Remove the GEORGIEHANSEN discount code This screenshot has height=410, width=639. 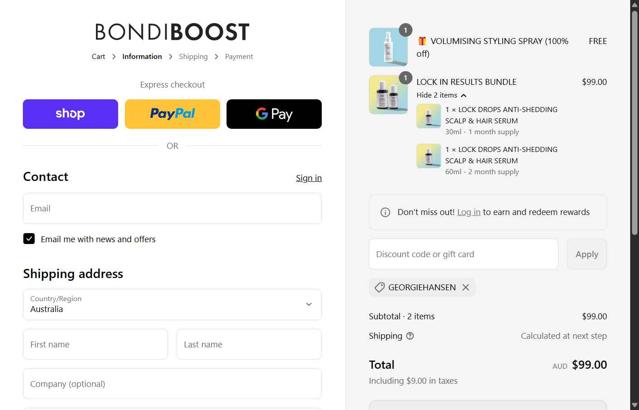(466, 287)
